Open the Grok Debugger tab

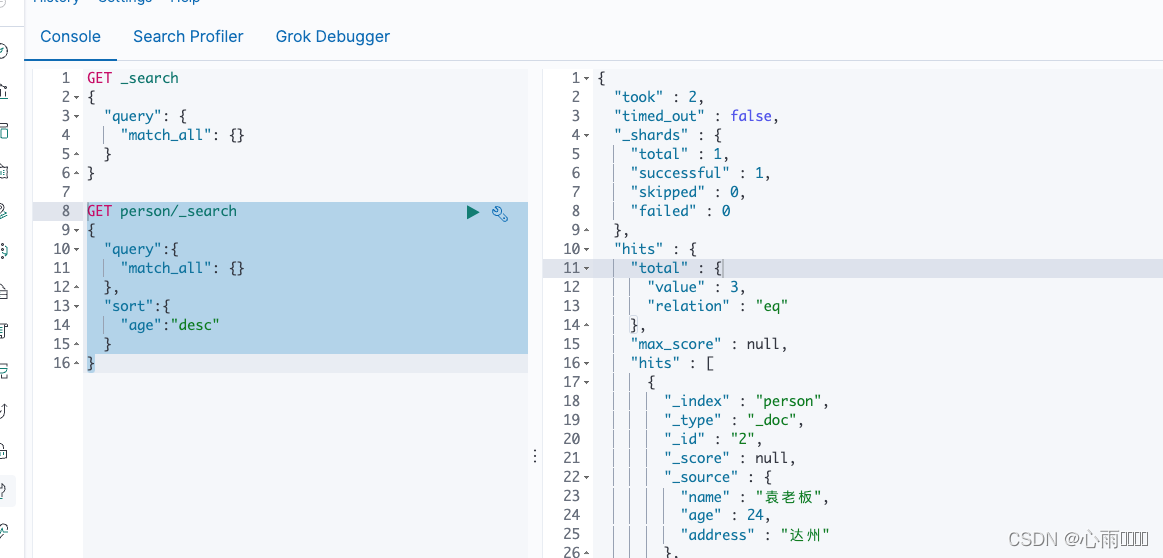(x=333, y=36)
